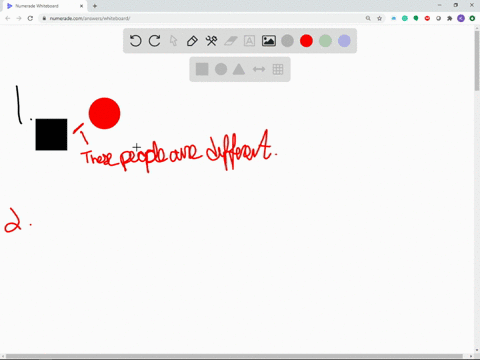Select the pointer selection tool
Screen dimensions: 480x360
pyautogui.click(x=173, y=41)
